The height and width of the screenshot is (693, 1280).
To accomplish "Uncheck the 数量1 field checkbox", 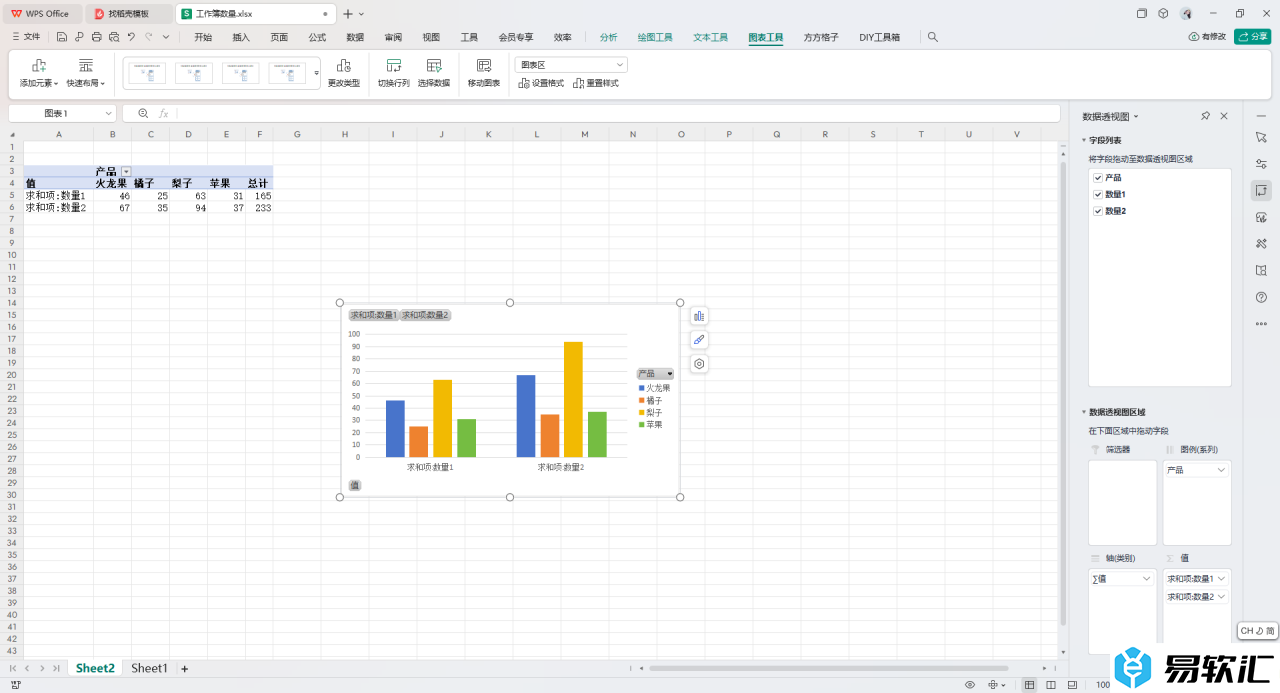I will [x=1098, y=194].
